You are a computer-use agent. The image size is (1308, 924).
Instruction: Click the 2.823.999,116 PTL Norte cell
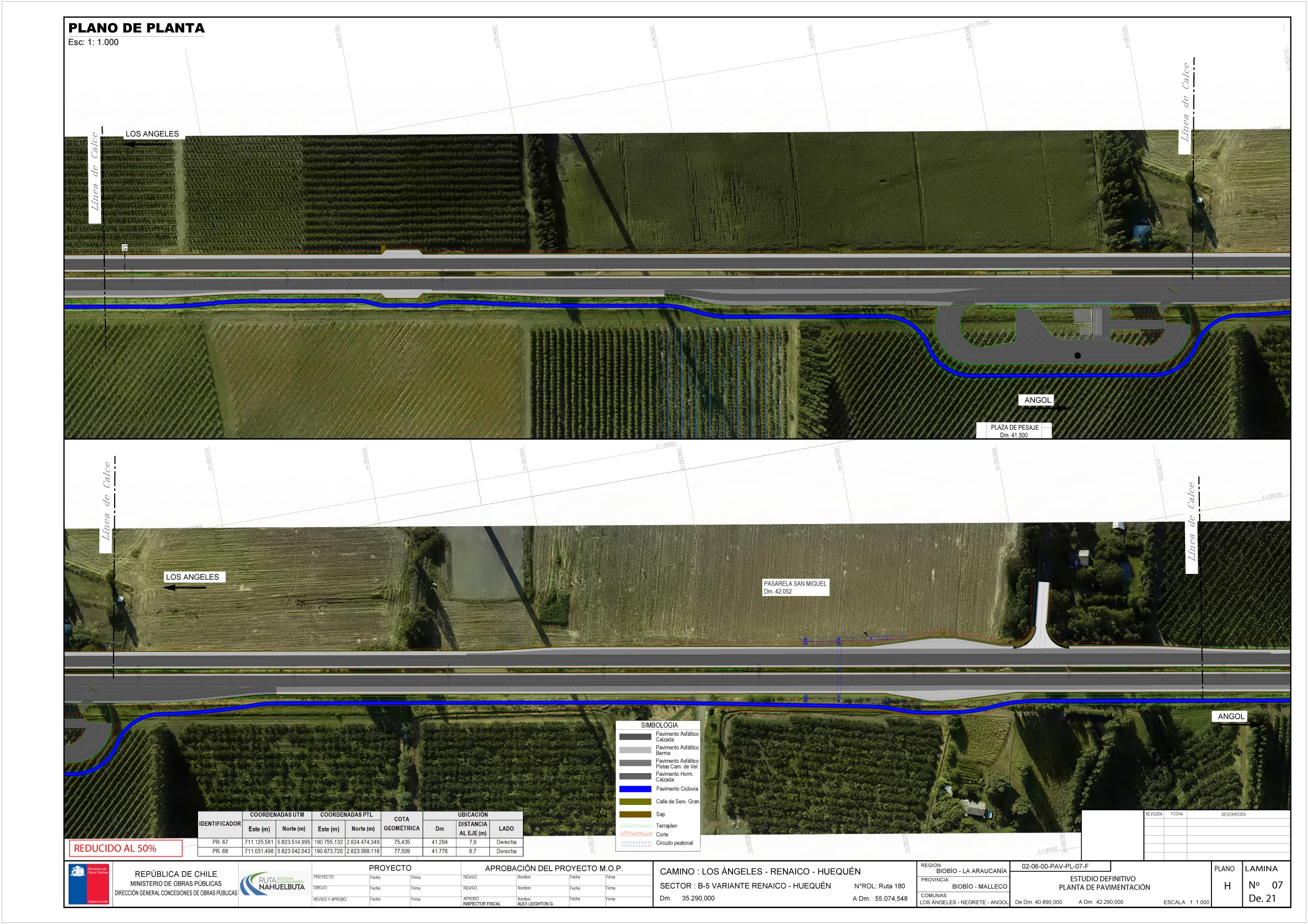[363, 851]
